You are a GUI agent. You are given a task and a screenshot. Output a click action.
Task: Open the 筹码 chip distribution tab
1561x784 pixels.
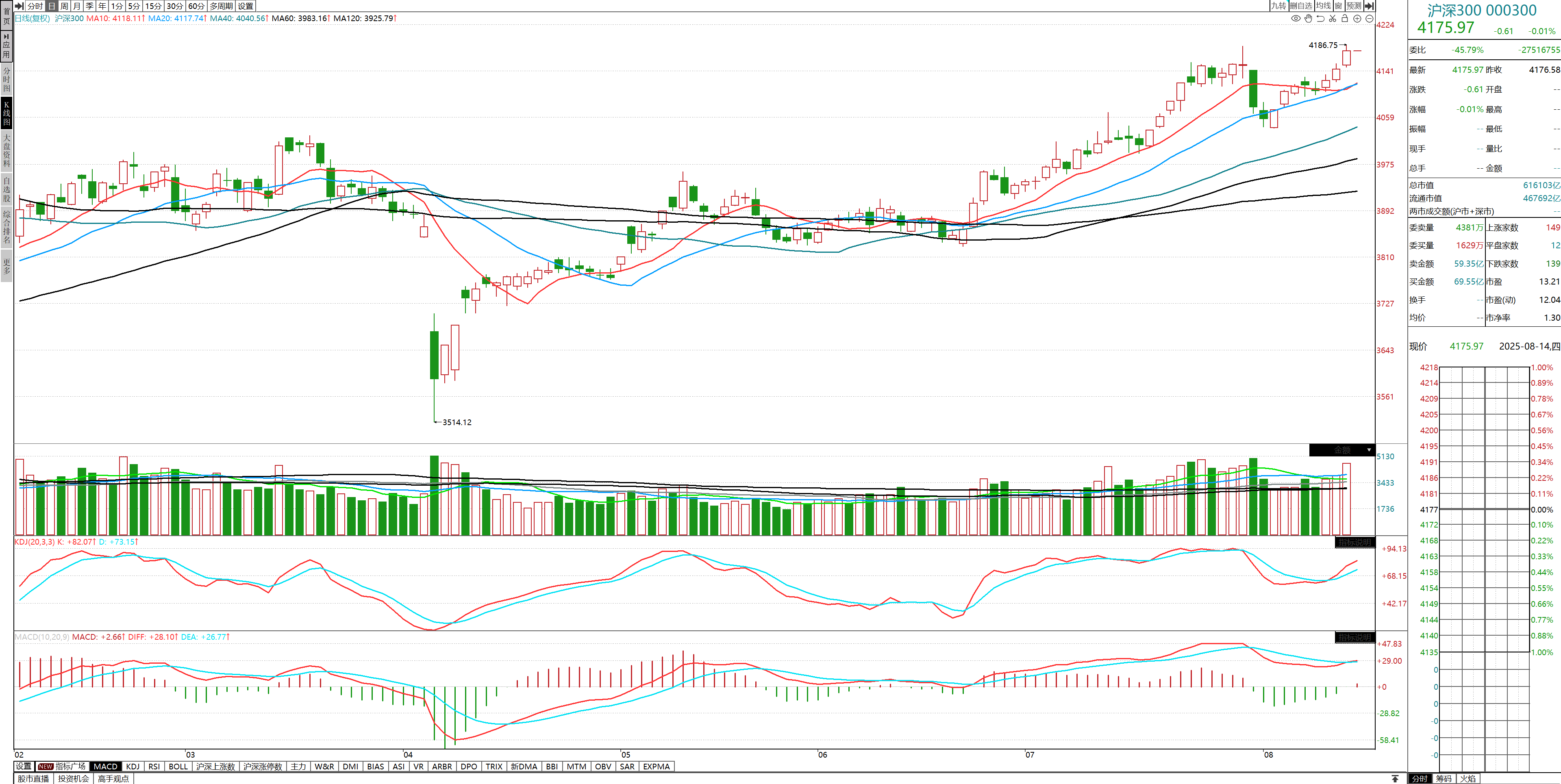click(x=1444, y=779)
